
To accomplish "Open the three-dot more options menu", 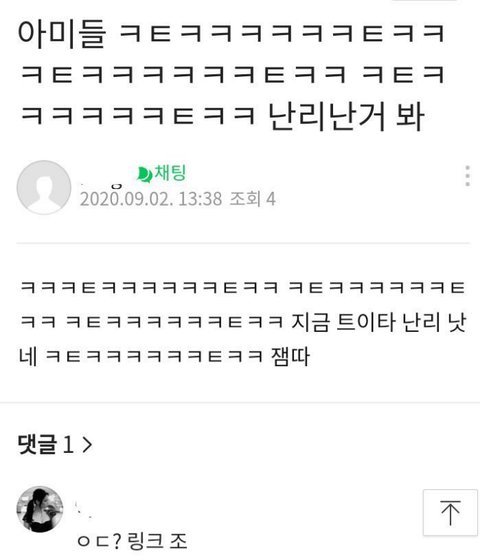I will click(468, 176).
